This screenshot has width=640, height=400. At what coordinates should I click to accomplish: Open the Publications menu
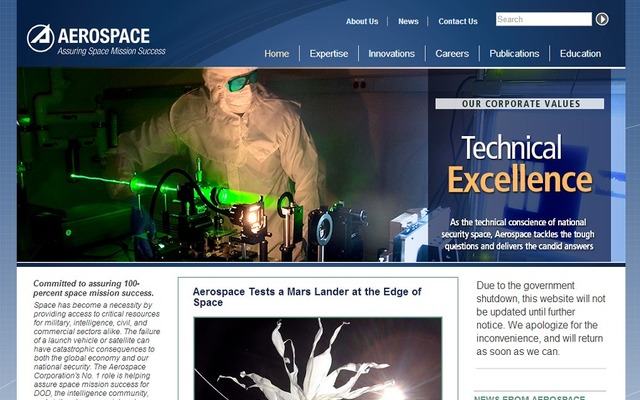coord(514,53)
